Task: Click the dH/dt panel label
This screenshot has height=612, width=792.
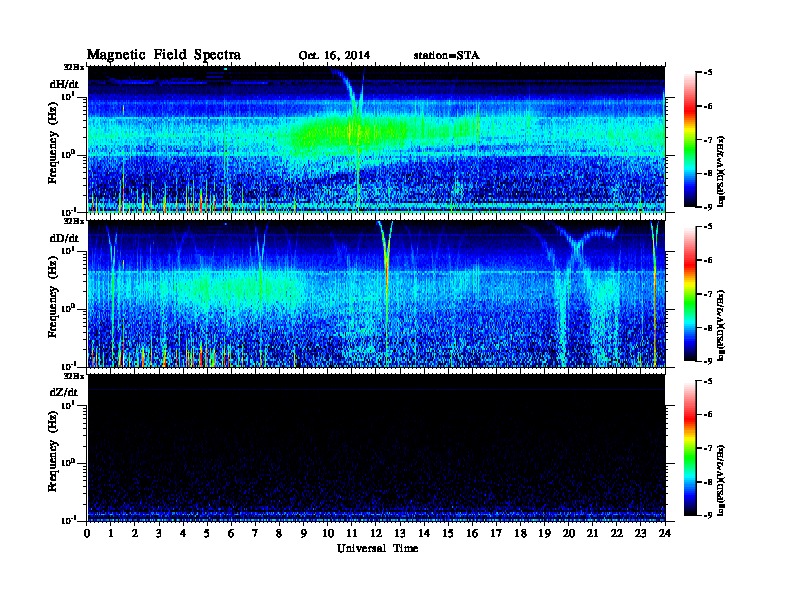Action: 64,84
